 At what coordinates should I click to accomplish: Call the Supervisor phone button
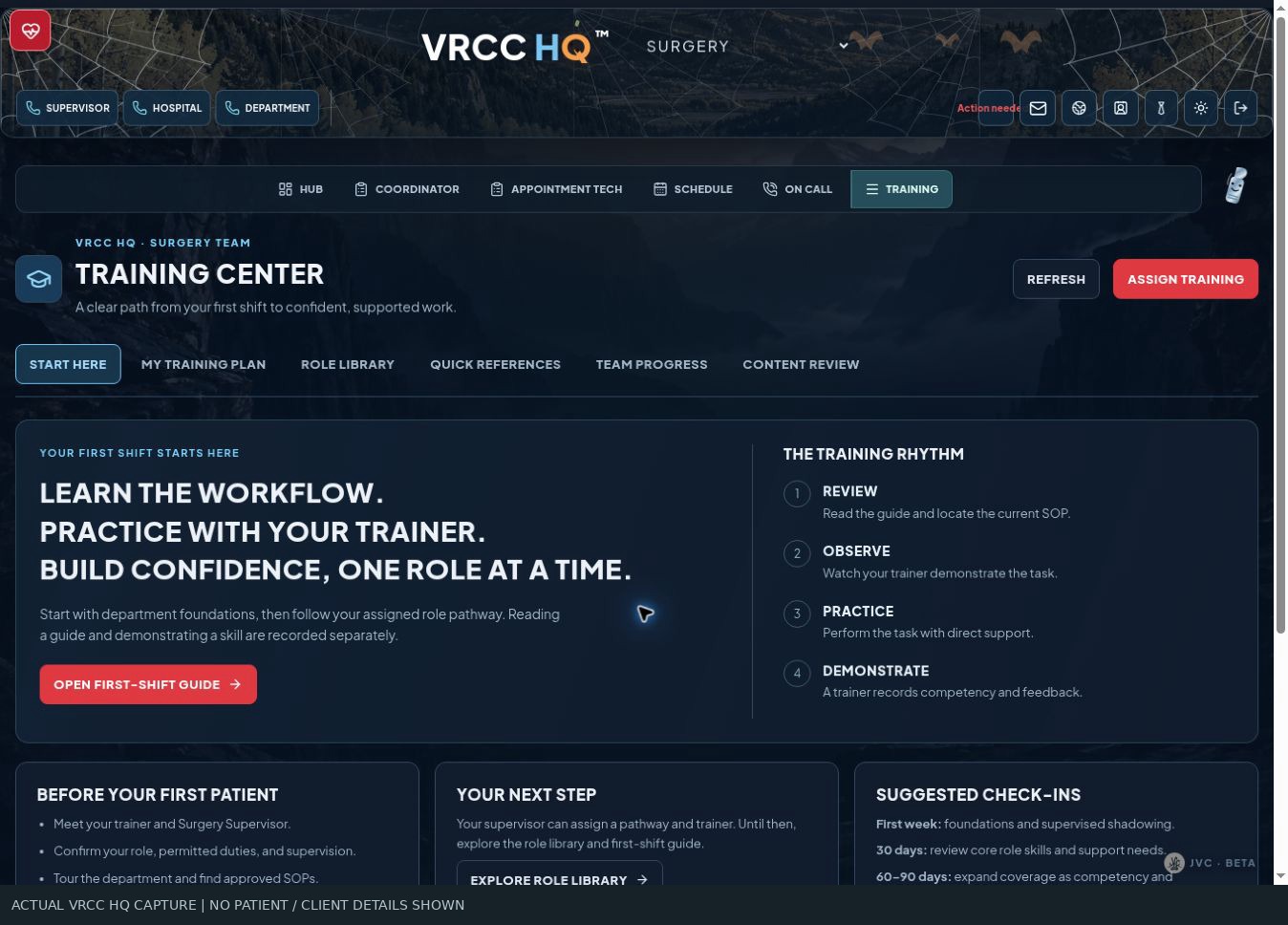pos(67,108)
